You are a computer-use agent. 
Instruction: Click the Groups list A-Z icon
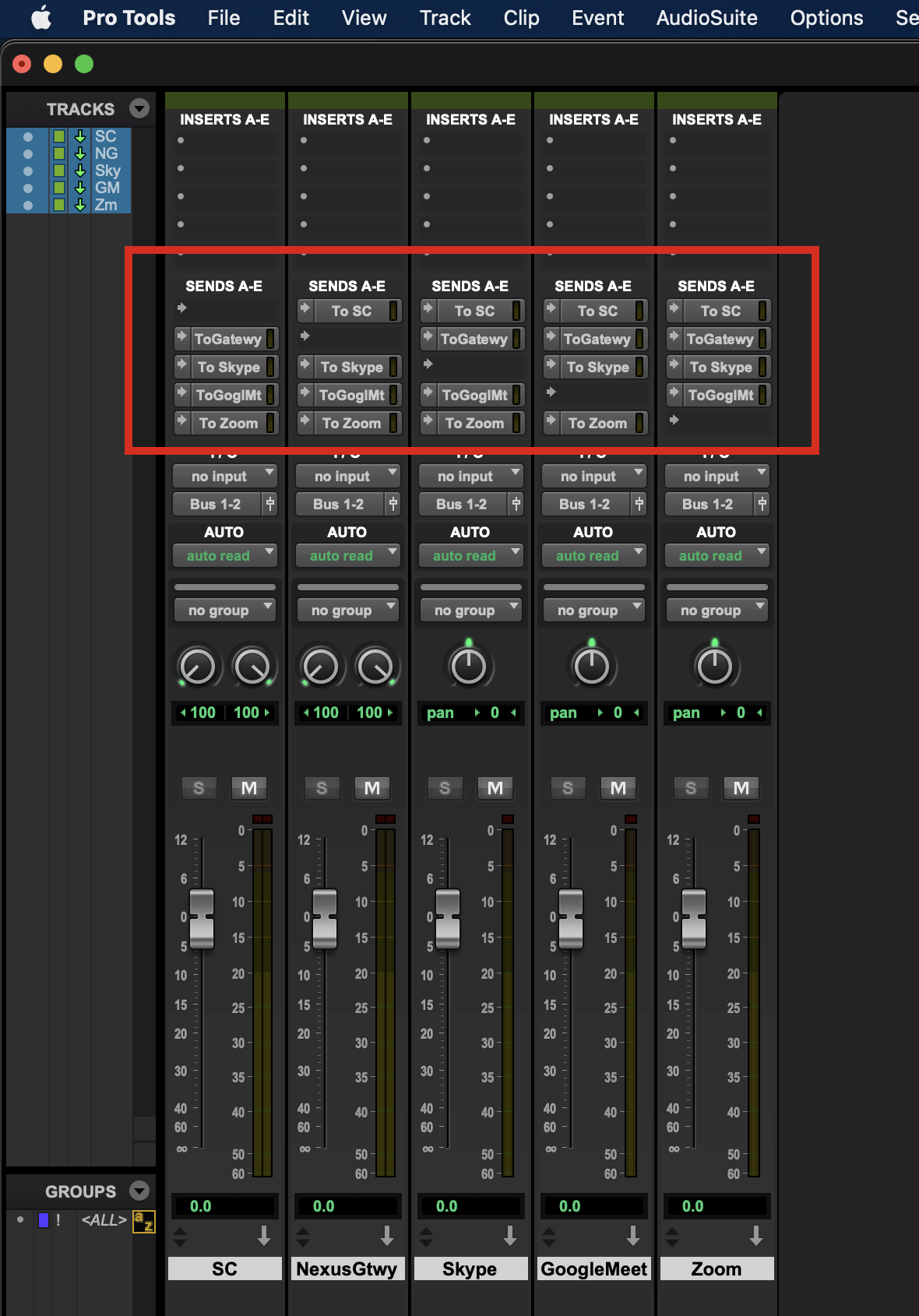tap(143, 1221)
